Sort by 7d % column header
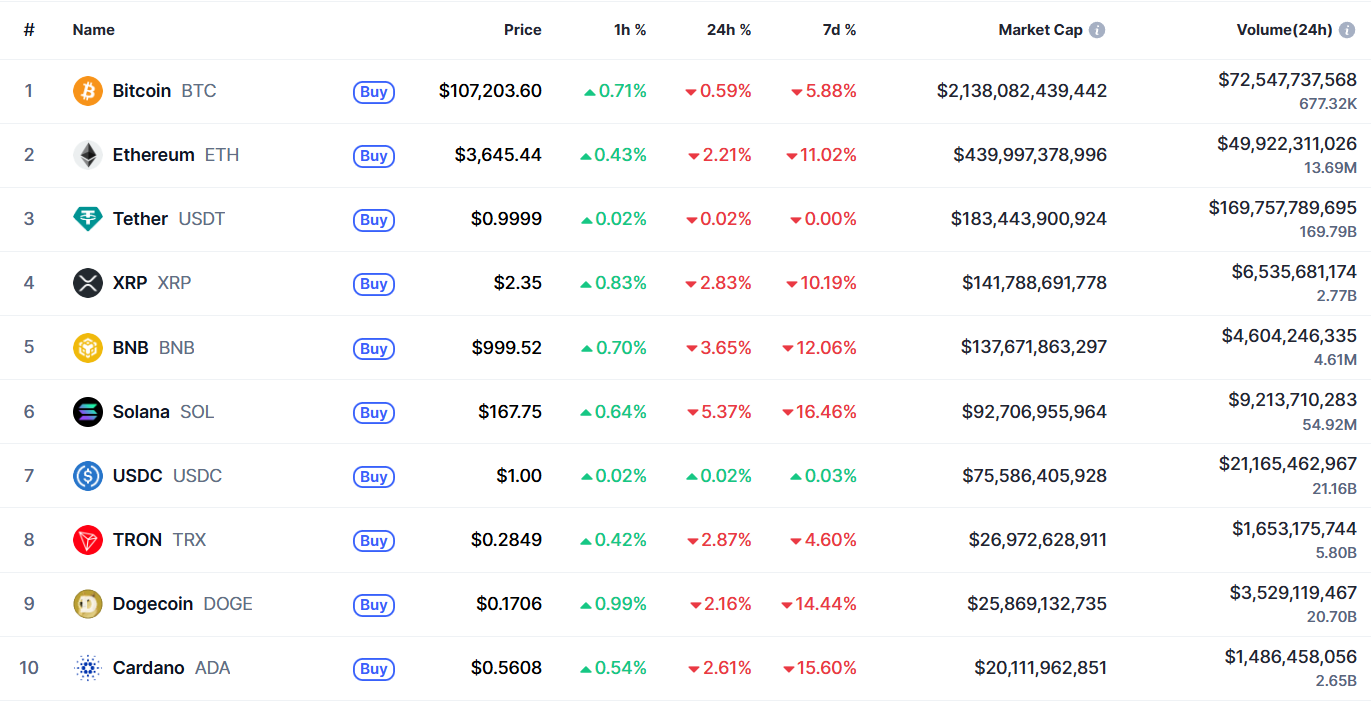1371x703 pixels. [x=840, y=30]
